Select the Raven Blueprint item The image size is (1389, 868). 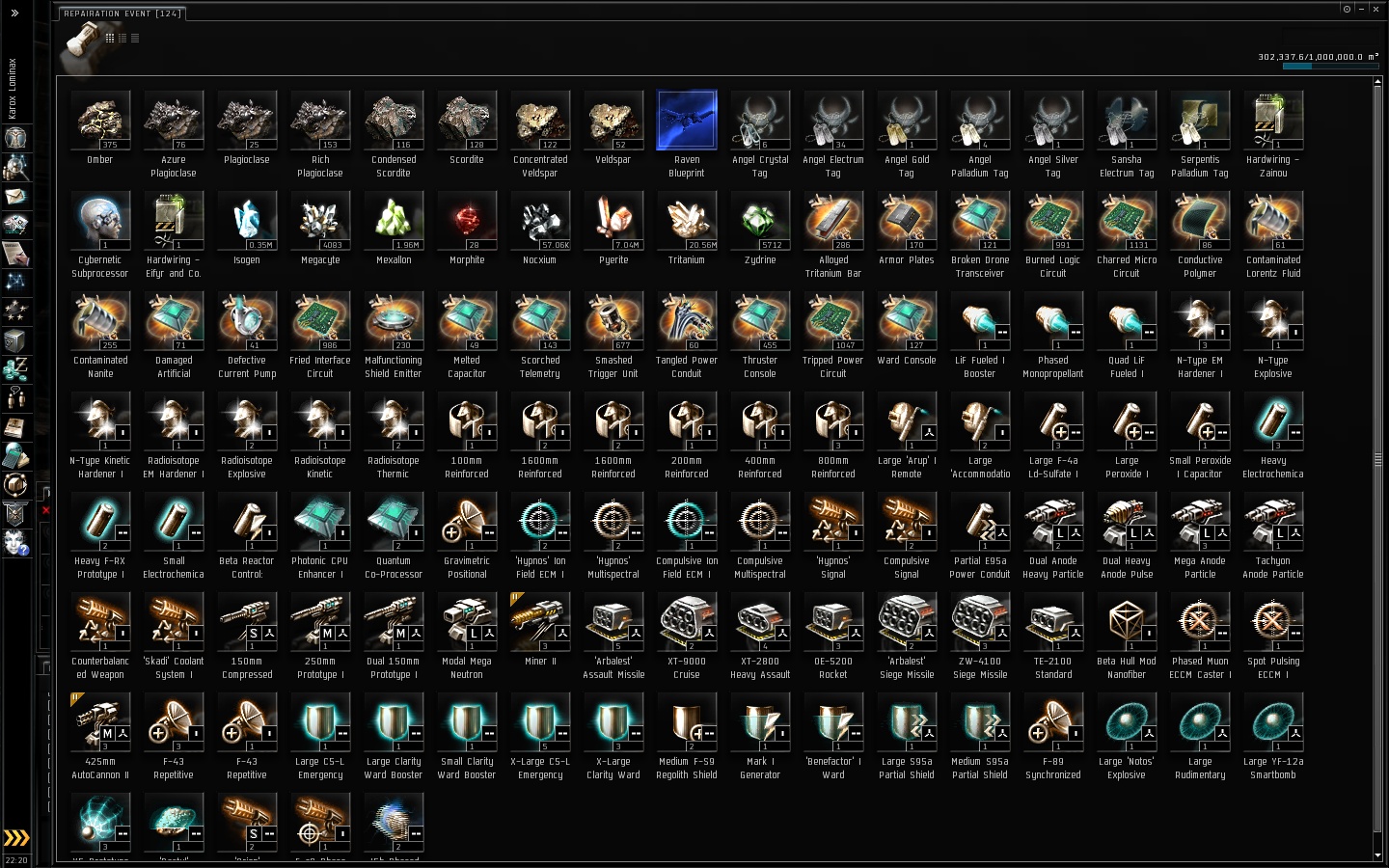687,135
